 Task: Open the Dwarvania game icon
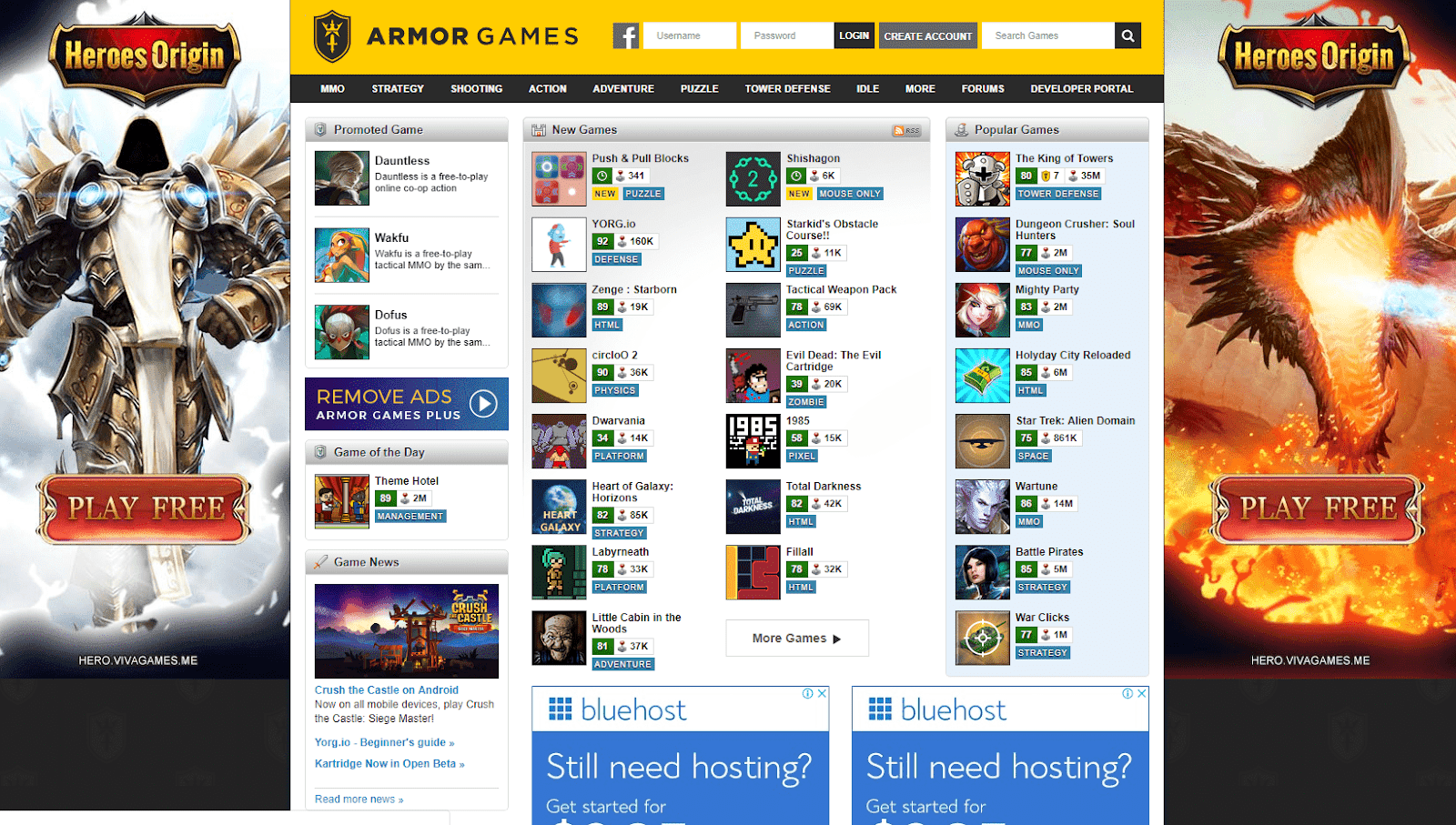point(559,441)
